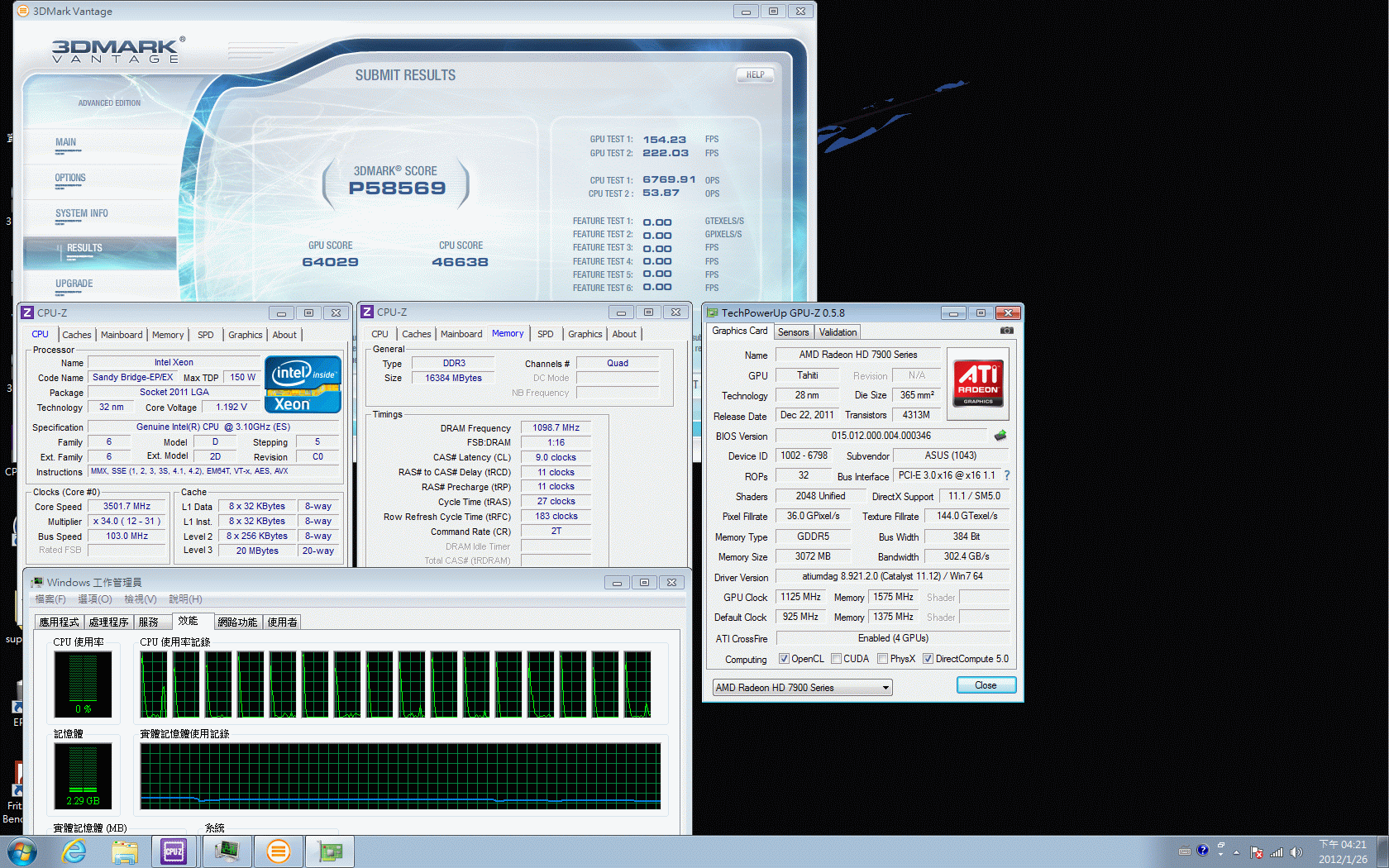Click the DRAM Frequency value 1098.7 MHz
Image resolution: width=1389 pixels, height=868 pixels.
point(556,427)
